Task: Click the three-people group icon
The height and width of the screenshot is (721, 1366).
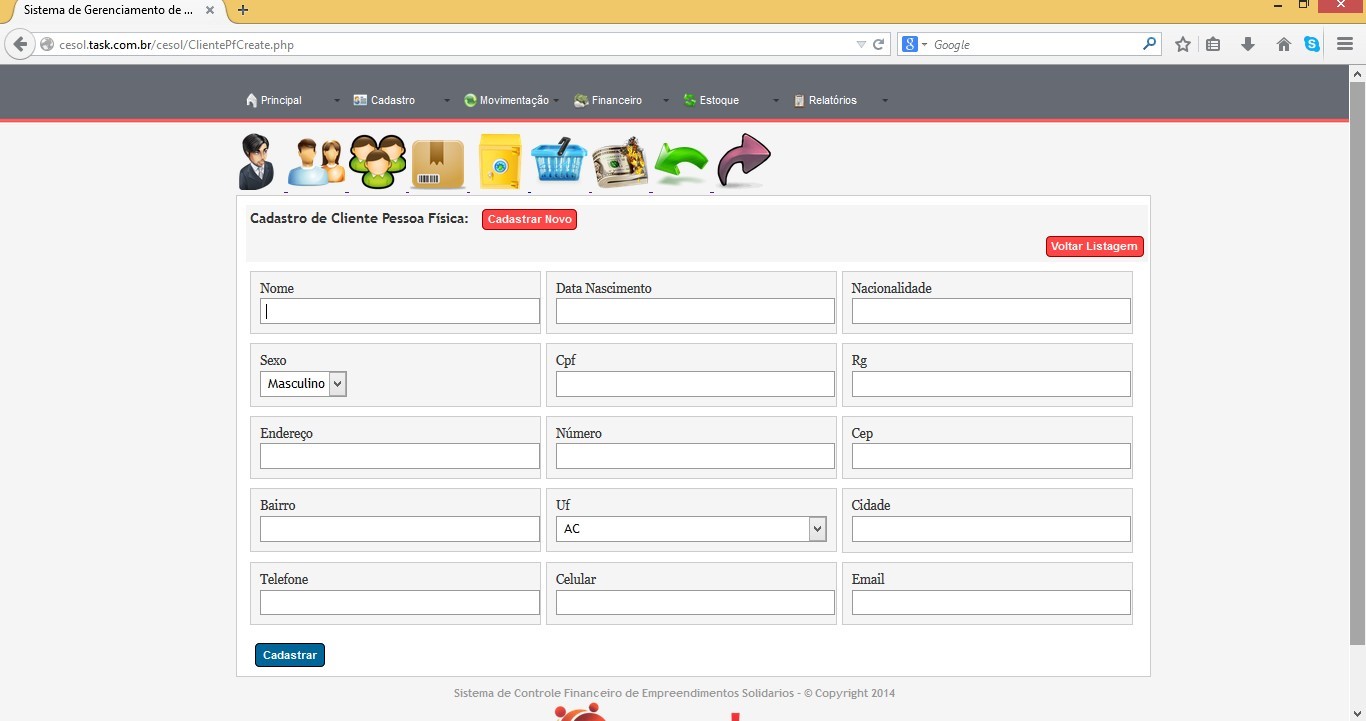Action: pos(377,162)
